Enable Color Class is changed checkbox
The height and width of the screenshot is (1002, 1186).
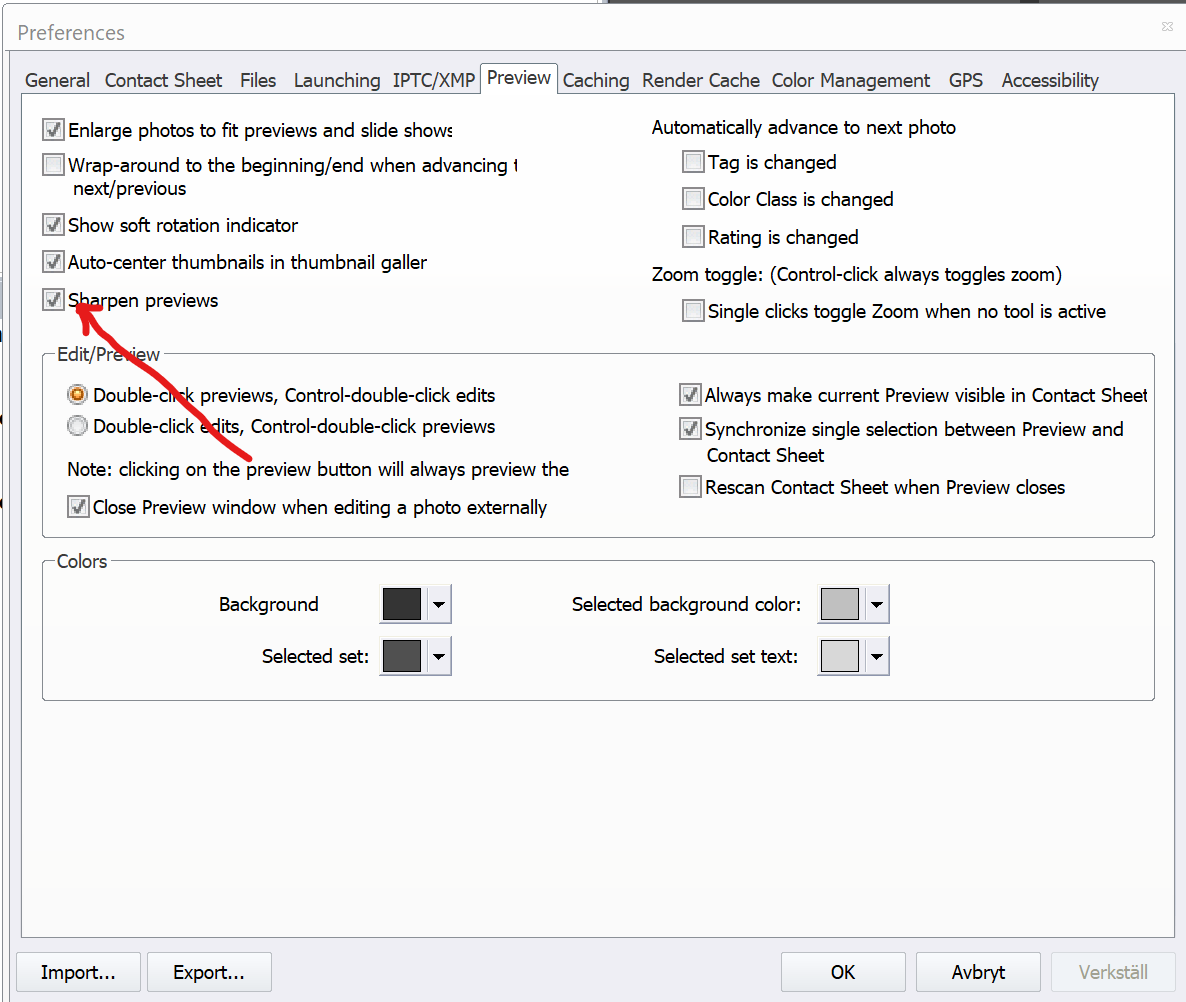pyautogui.click(x=693, y=199)
